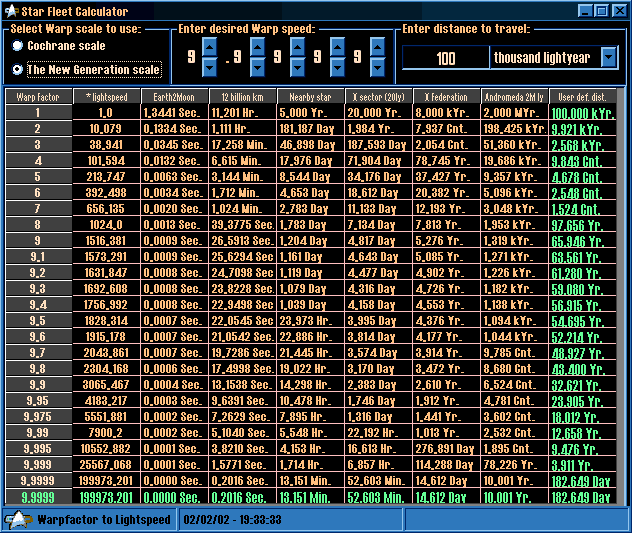Choose The New Generation scale radio button

(x=18, y=70)
